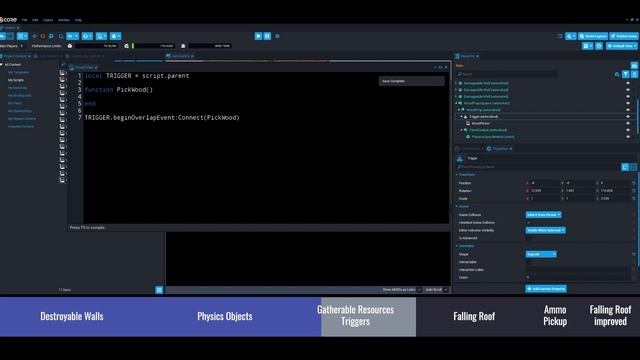Toggle the Interactable checkbox
This screenshot has height=360, width=640.
[x=529, y=262]
